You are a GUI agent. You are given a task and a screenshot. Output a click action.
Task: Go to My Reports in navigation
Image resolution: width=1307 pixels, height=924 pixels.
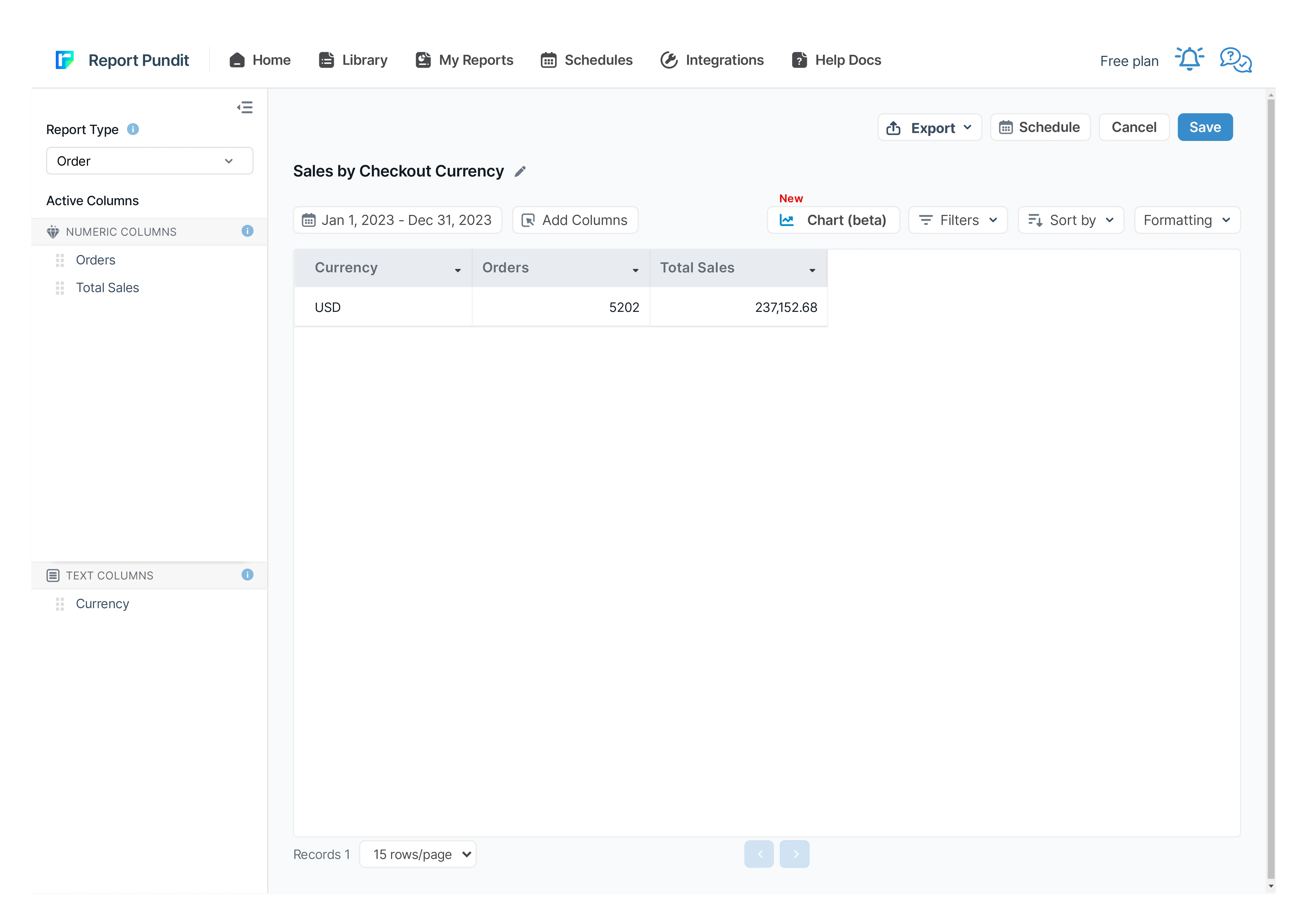coord(465,60)
